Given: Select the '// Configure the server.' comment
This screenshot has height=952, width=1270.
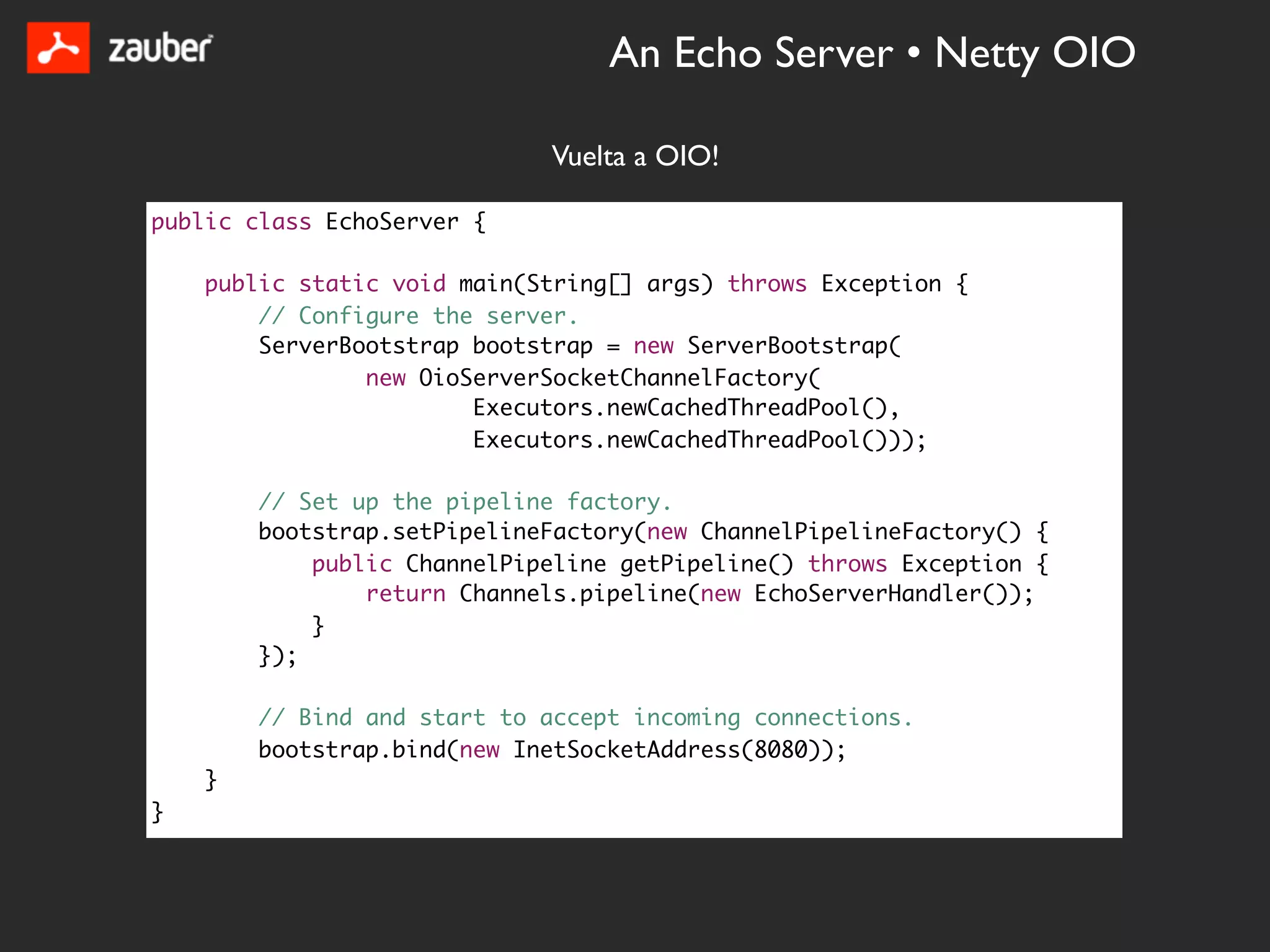Looking at the screenshot, I should (418, 316).
